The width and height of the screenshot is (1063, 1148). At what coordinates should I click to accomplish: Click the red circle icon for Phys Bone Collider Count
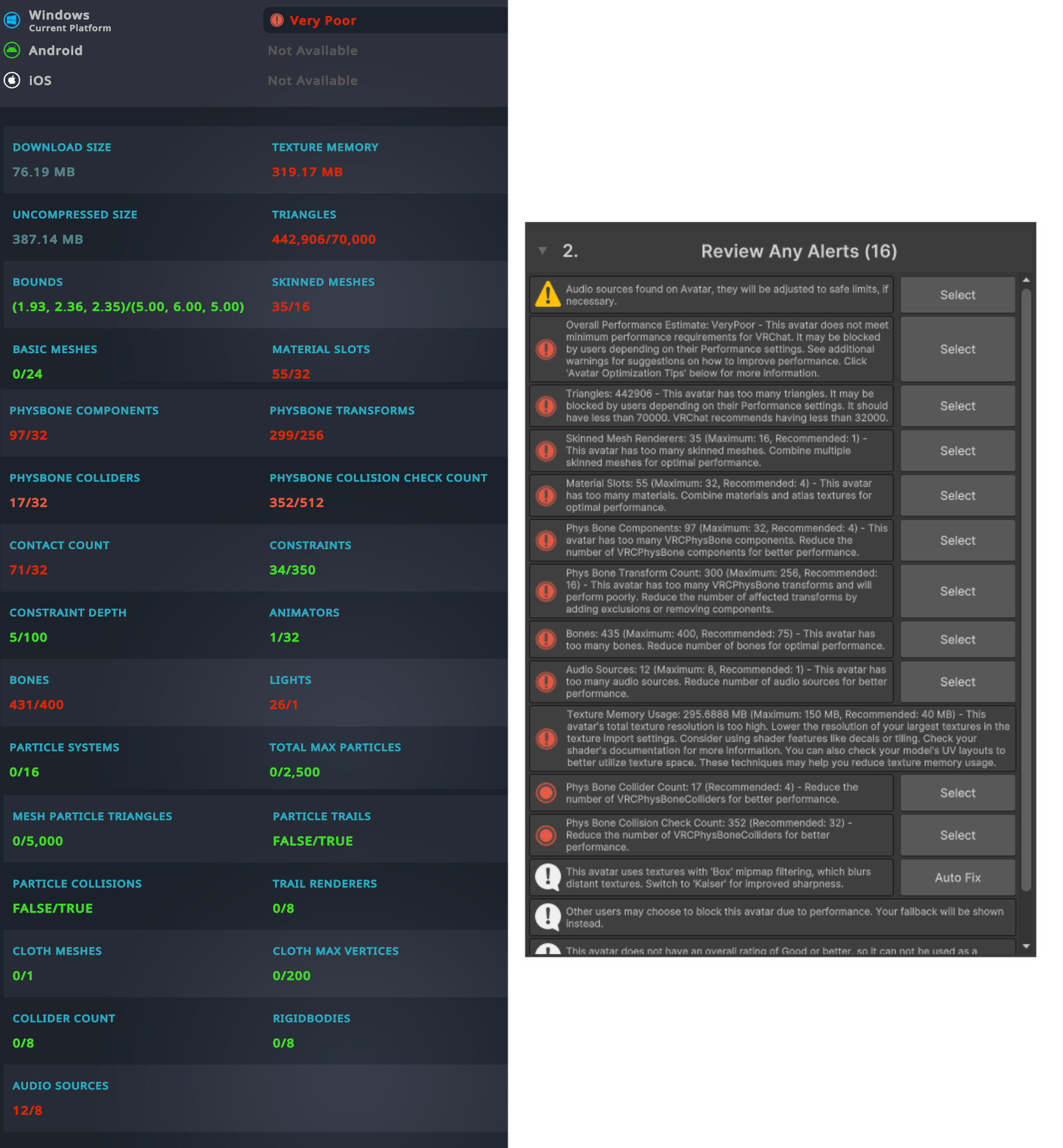[546, 793]
